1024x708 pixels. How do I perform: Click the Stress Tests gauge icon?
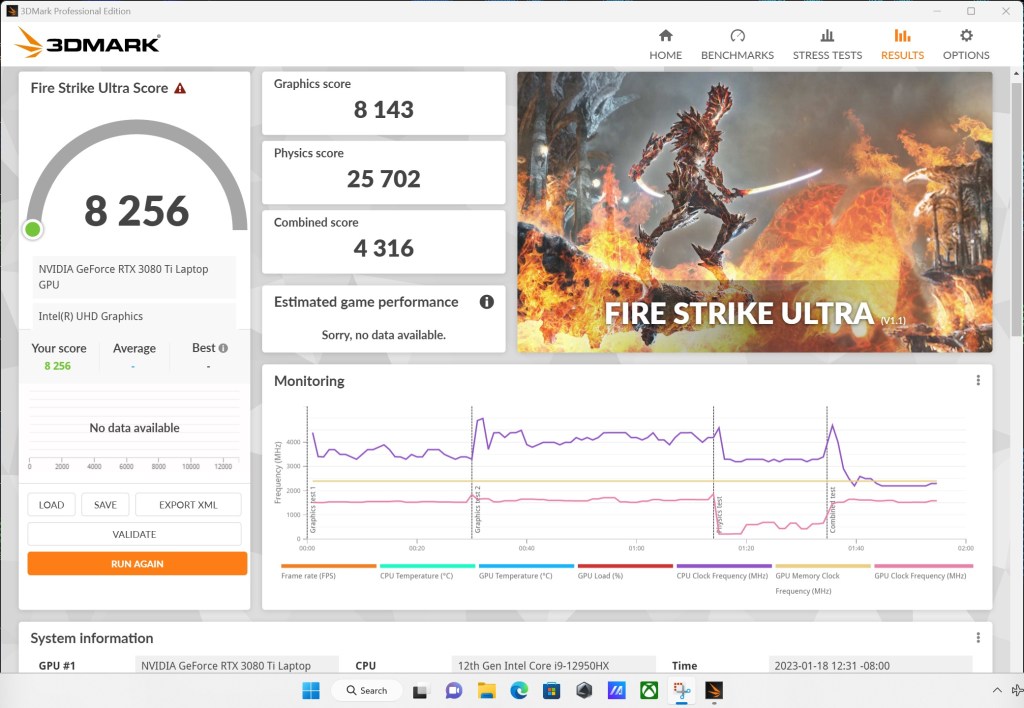827,39
